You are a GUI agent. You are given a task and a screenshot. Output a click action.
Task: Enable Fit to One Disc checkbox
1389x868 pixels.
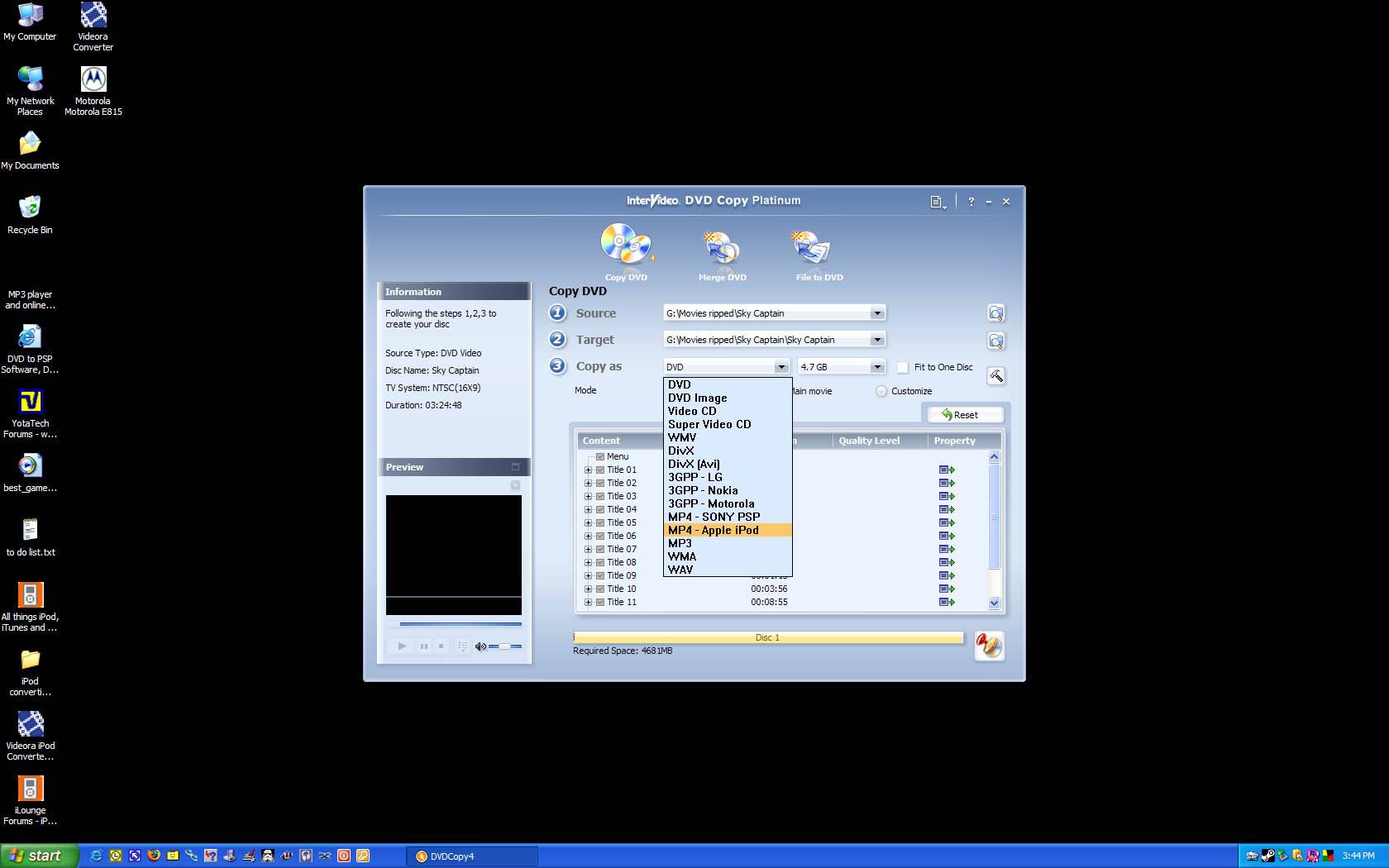pos(903,367)
